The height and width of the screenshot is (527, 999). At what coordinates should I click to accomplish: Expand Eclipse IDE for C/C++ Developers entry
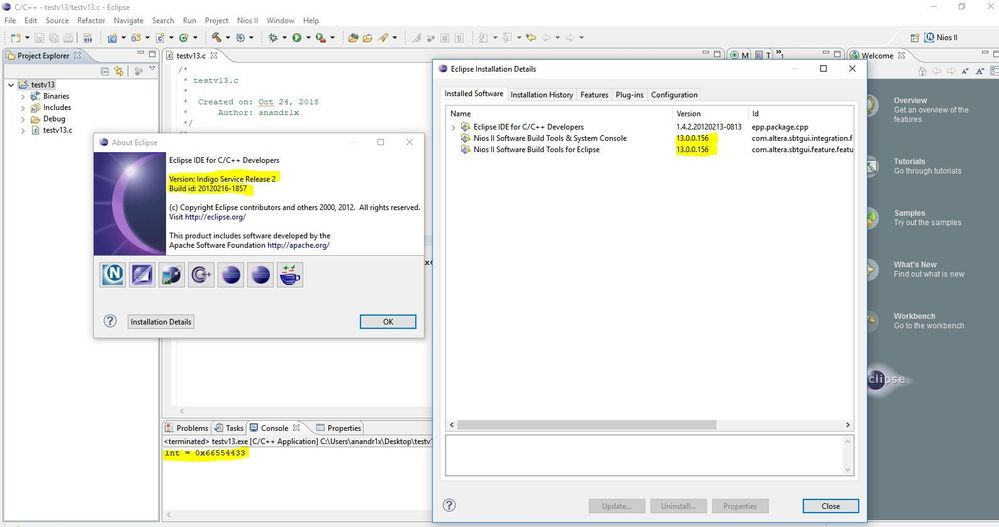click(x=453, y=127)
